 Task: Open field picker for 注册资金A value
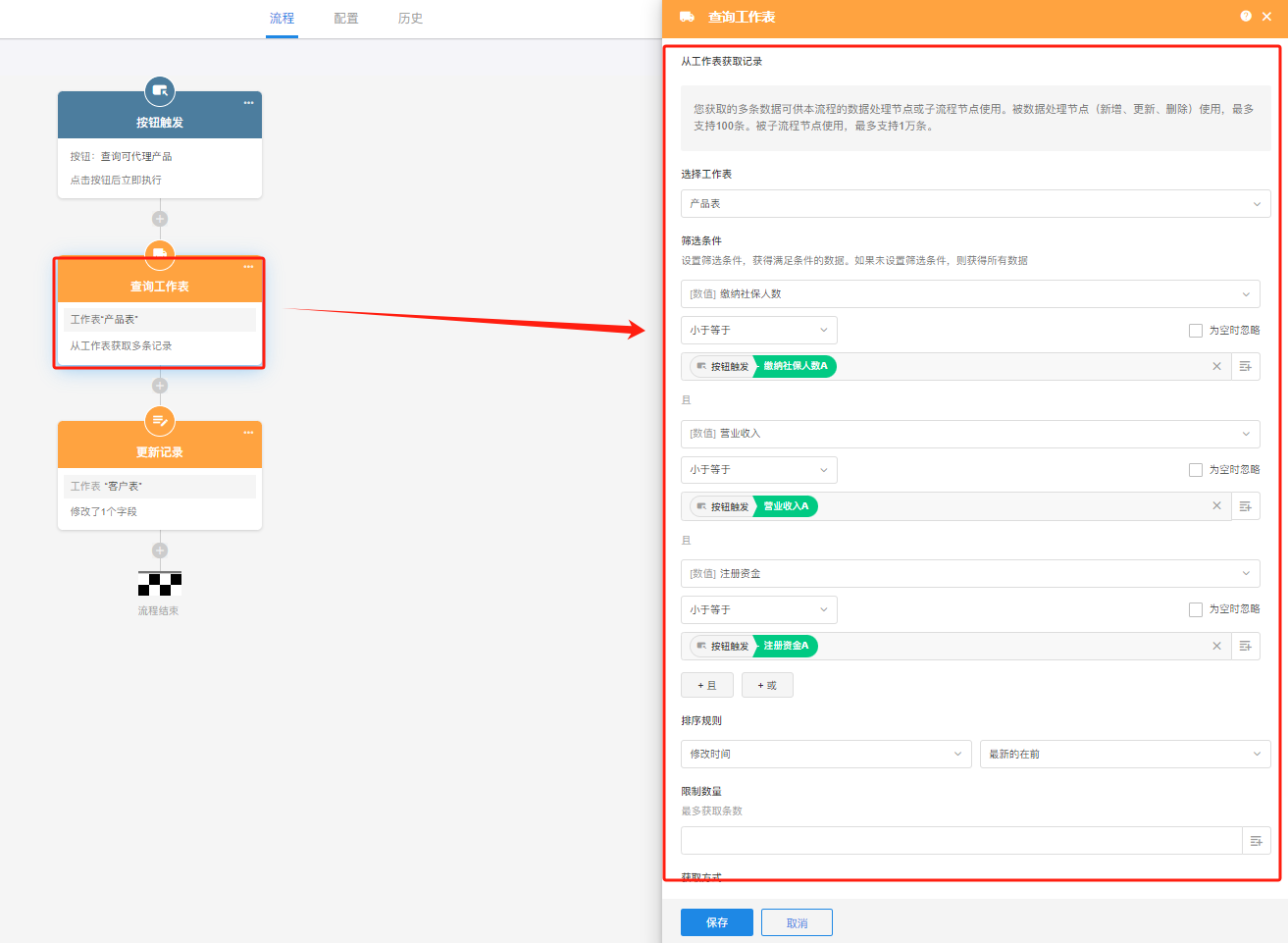pyautogui.click(x=1246, y=646)
